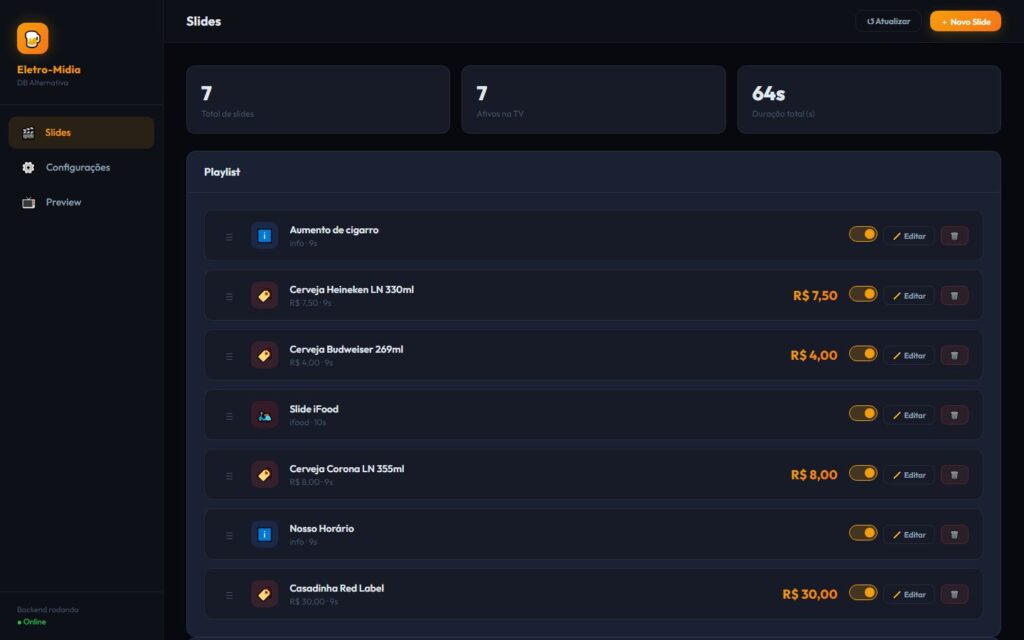Image resolution: width=1024 pixels, height=640 pixels.
Task: Click the 64s total duration card
Action: tap(869, 99)
